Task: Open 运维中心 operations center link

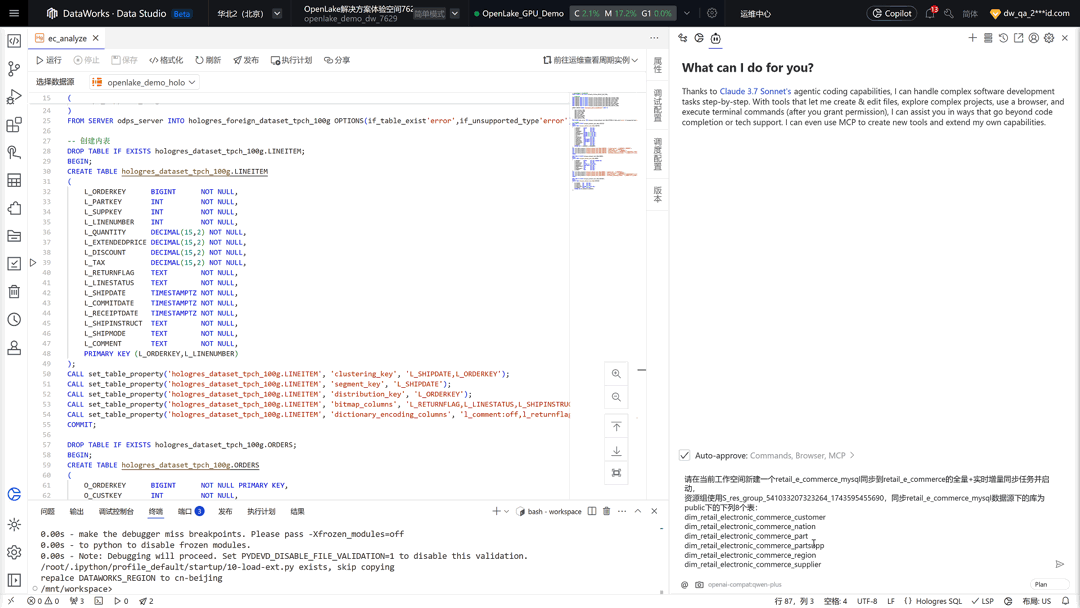Action: pos(756,14)
